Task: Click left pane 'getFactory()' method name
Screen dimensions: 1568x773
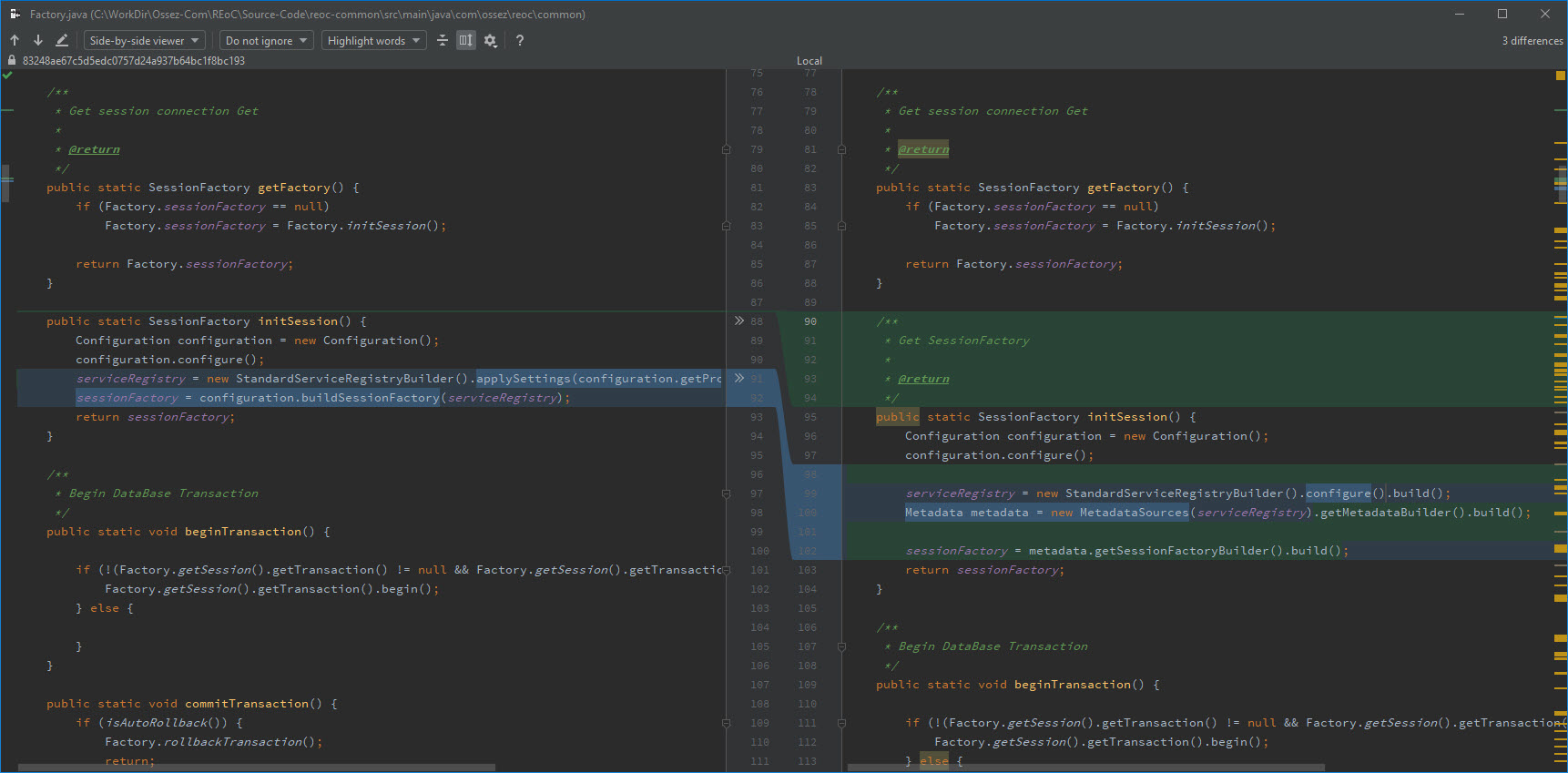Action: coord(300,188)
